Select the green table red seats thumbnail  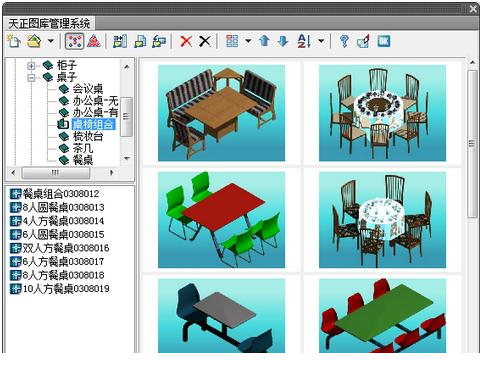tap(382, 316)
